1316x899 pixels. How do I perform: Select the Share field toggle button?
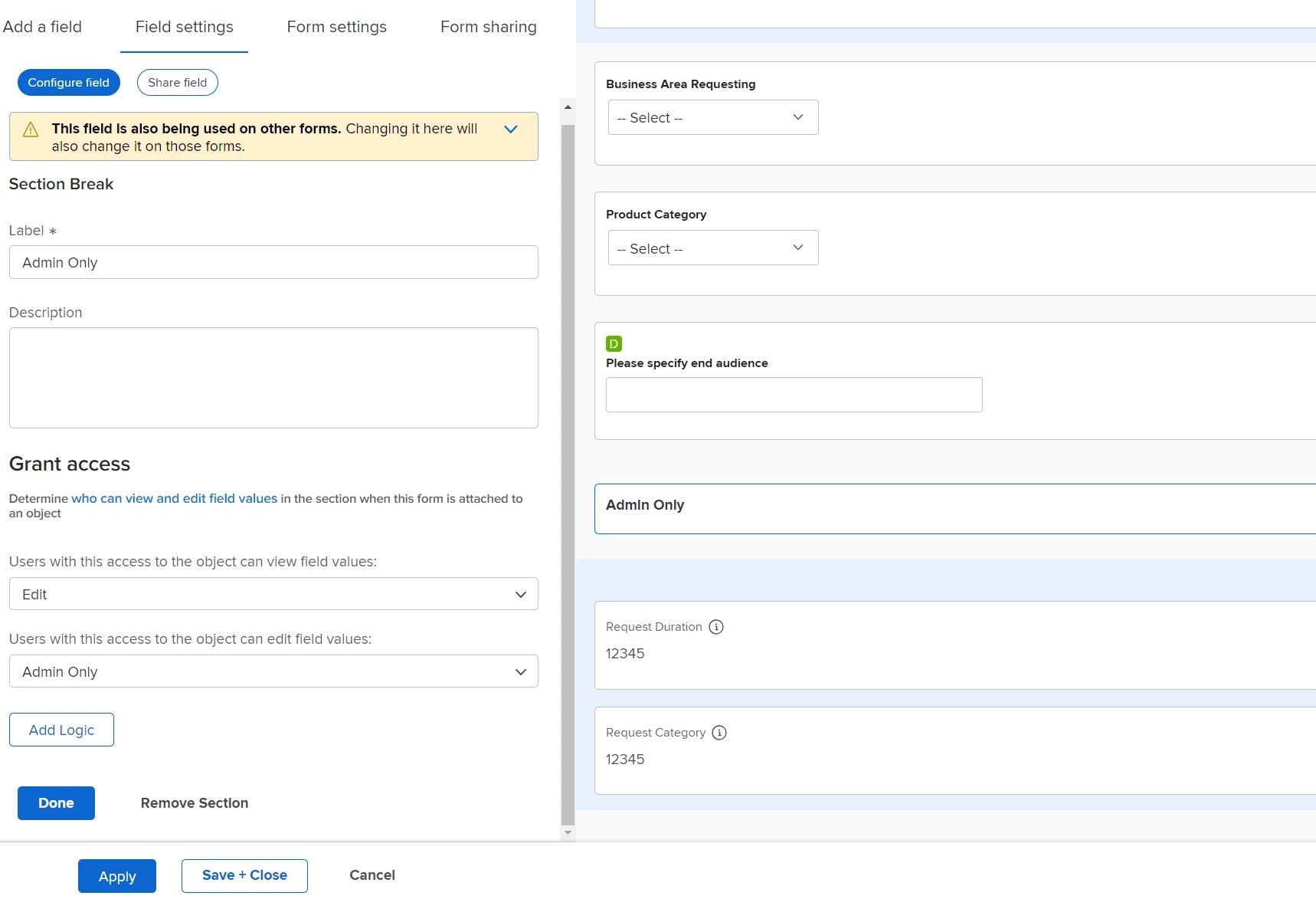[x=178, y=83]
